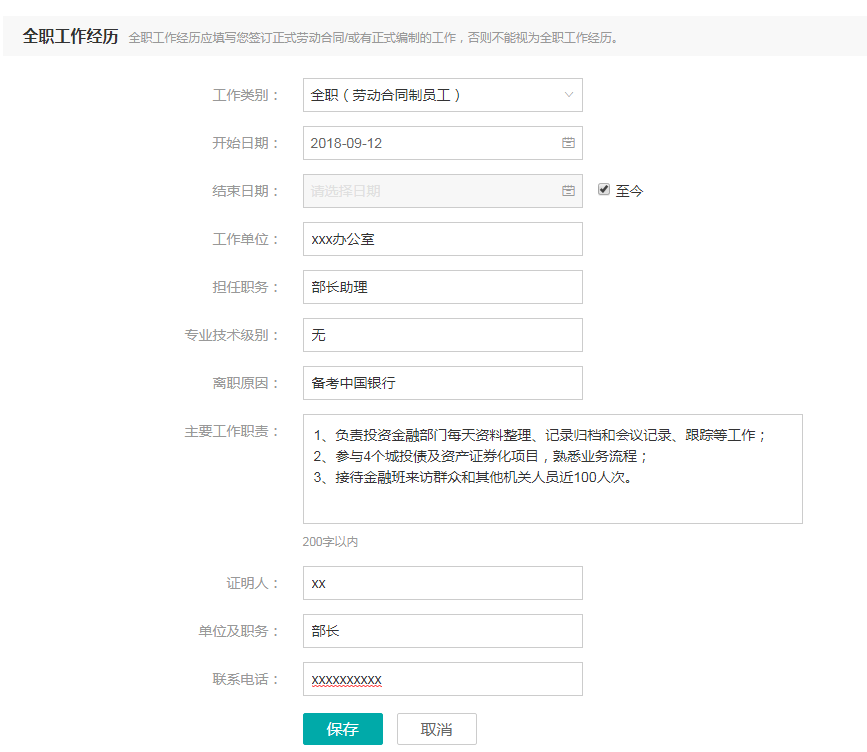Click calendar icon in start date field

(x=568, y=143)
